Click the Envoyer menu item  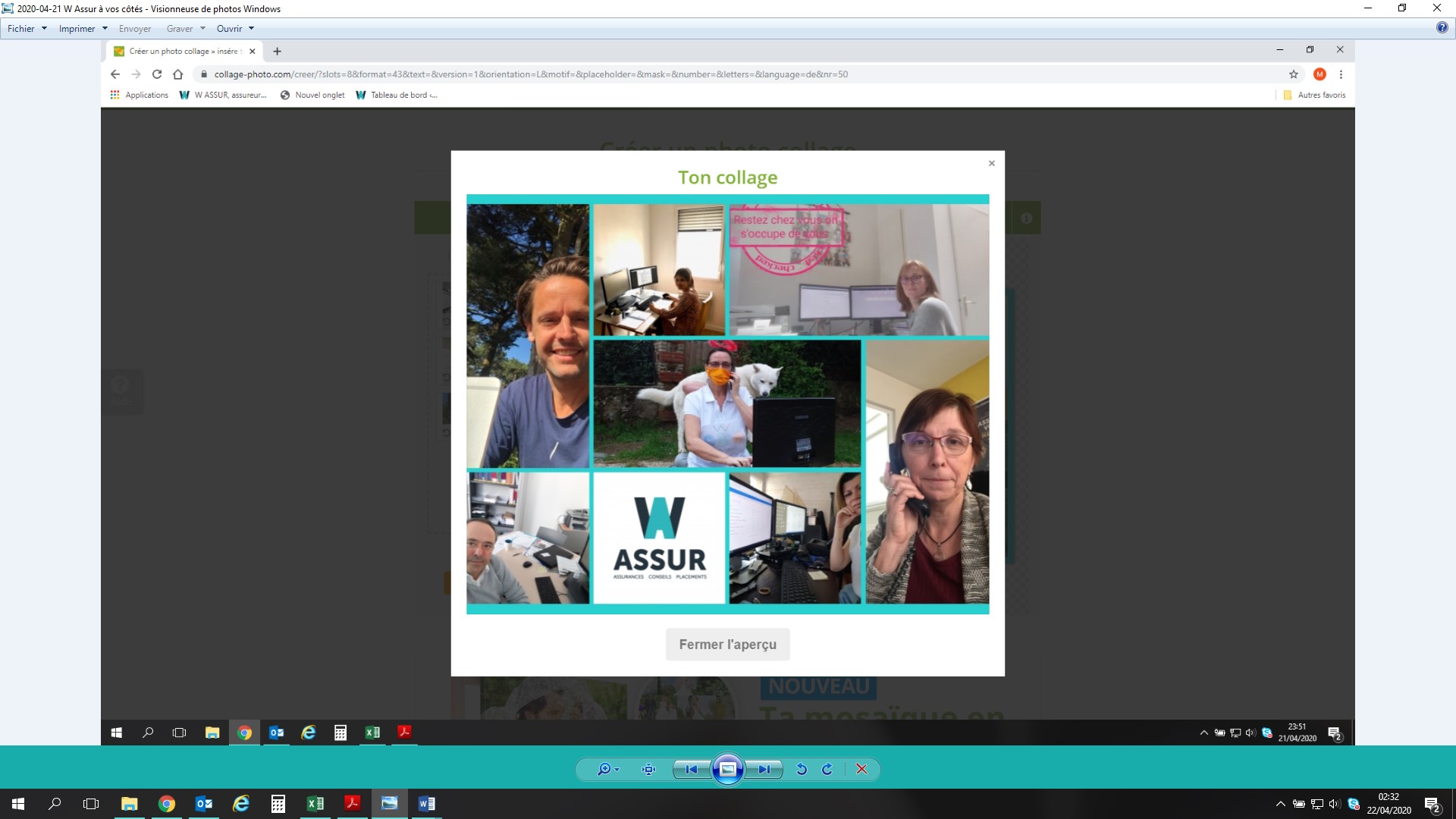(x=135, y=29)
